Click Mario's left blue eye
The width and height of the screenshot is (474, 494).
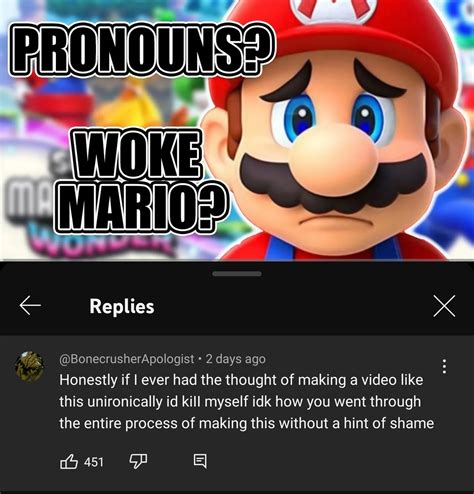click(x=296, y=117)
